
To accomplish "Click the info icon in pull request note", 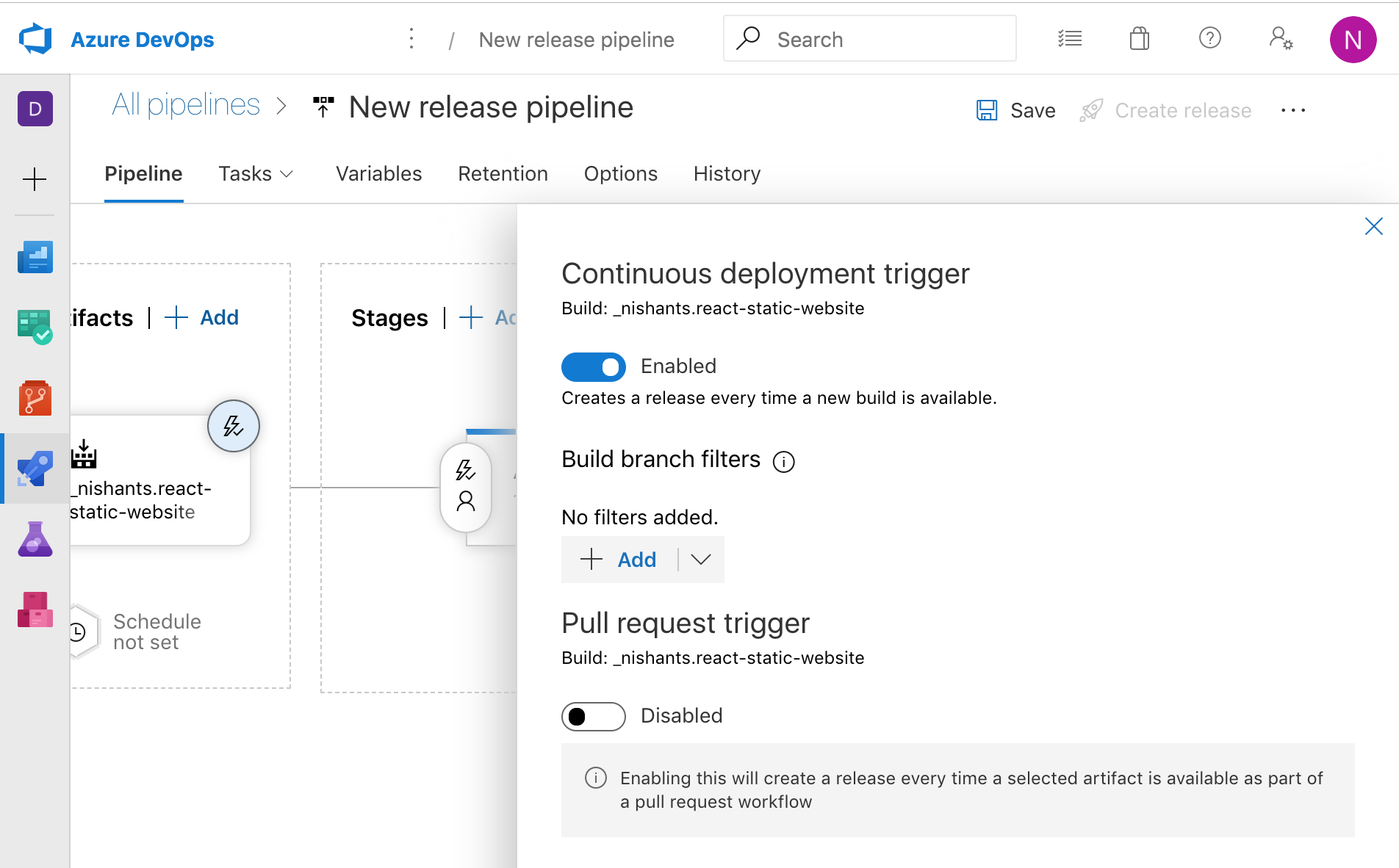I will pos(596,778).
